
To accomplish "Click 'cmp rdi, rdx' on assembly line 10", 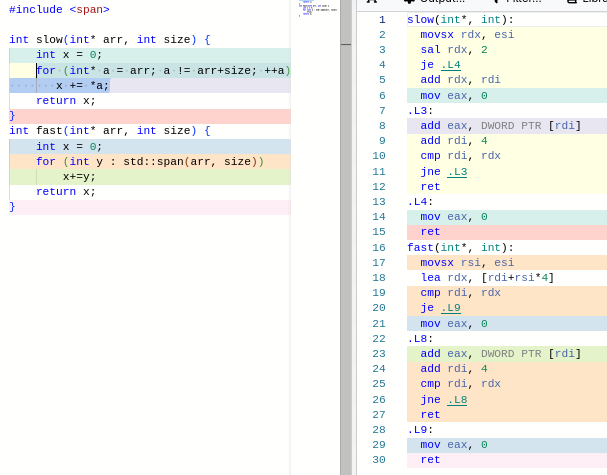I will tap(460, 156).
